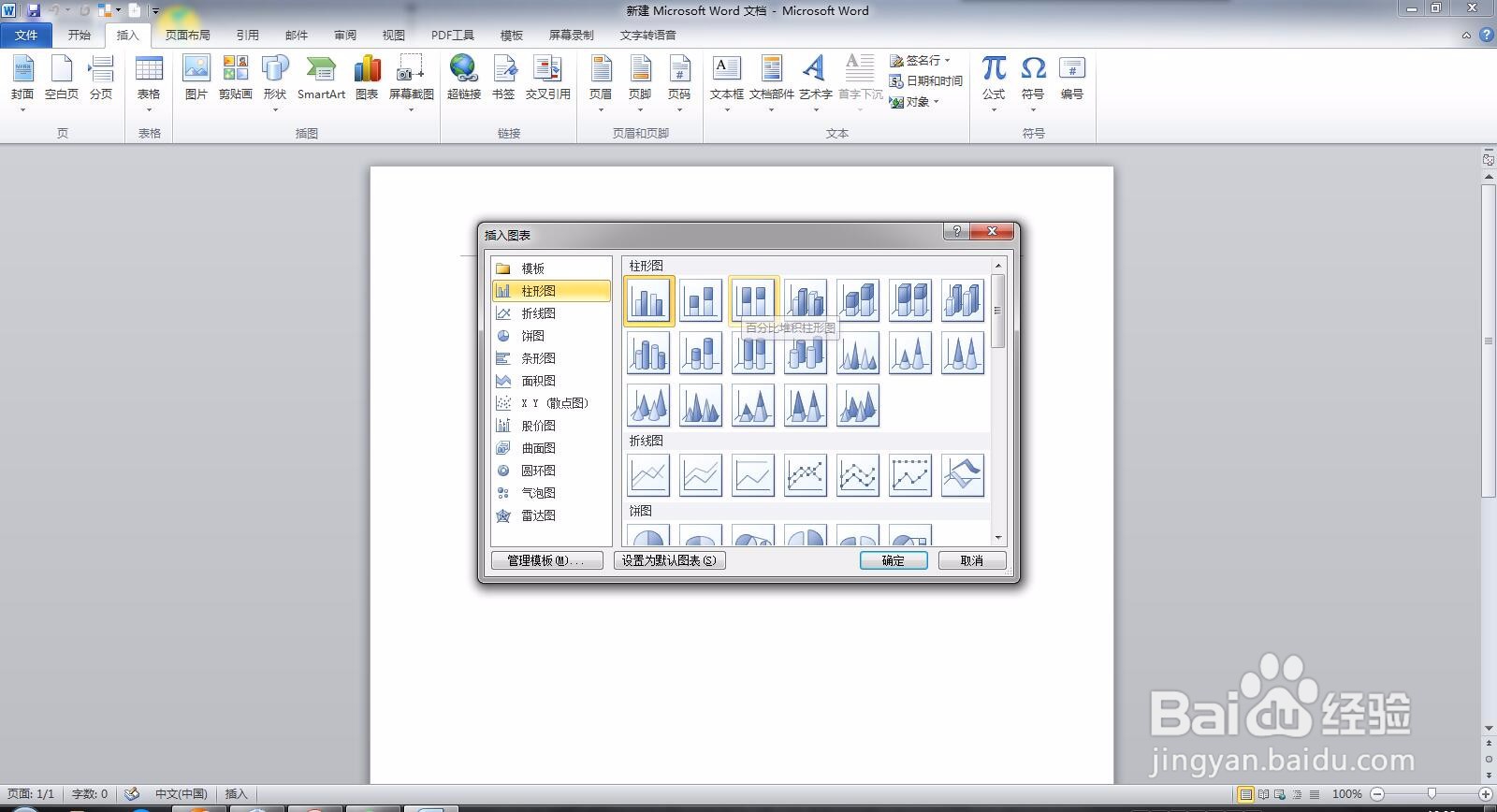
Task: Open the table (表格) insert menu
Action: tap(149, 82)
